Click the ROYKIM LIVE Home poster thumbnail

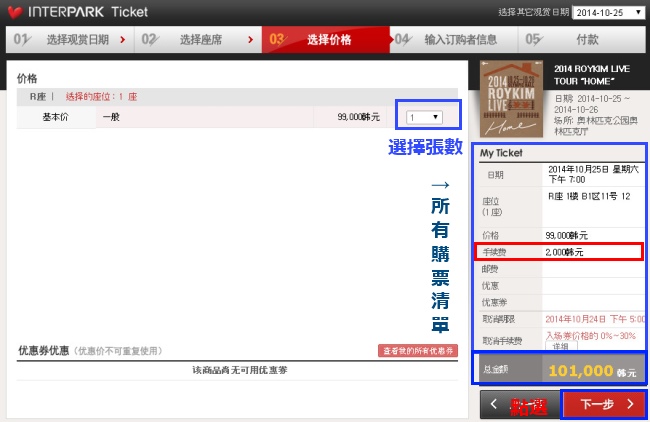coord(512,99)
